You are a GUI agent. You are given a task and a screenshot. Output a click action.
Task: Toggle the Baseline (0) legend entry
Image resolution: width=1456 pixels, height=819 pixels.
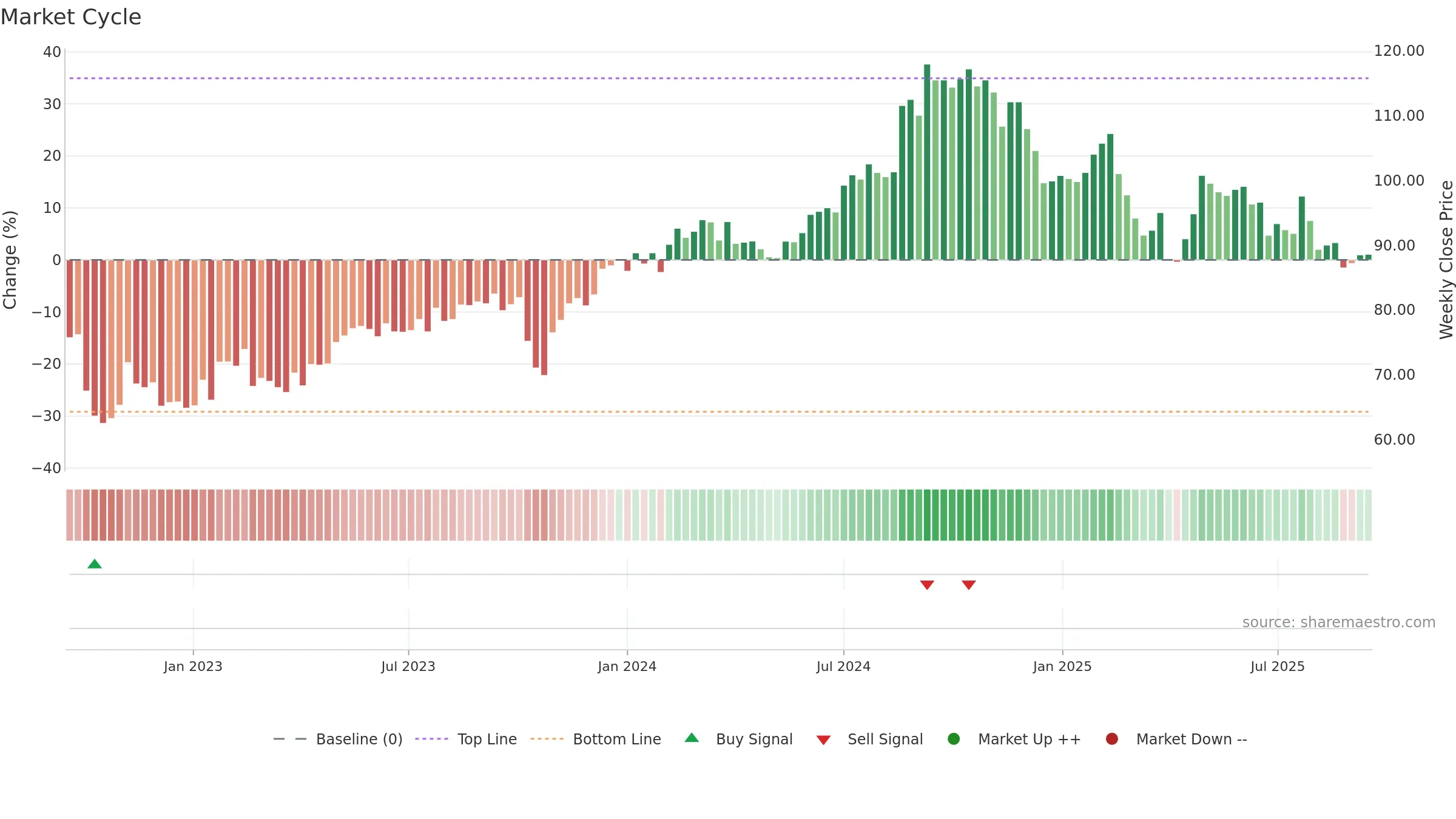(338, 739)
